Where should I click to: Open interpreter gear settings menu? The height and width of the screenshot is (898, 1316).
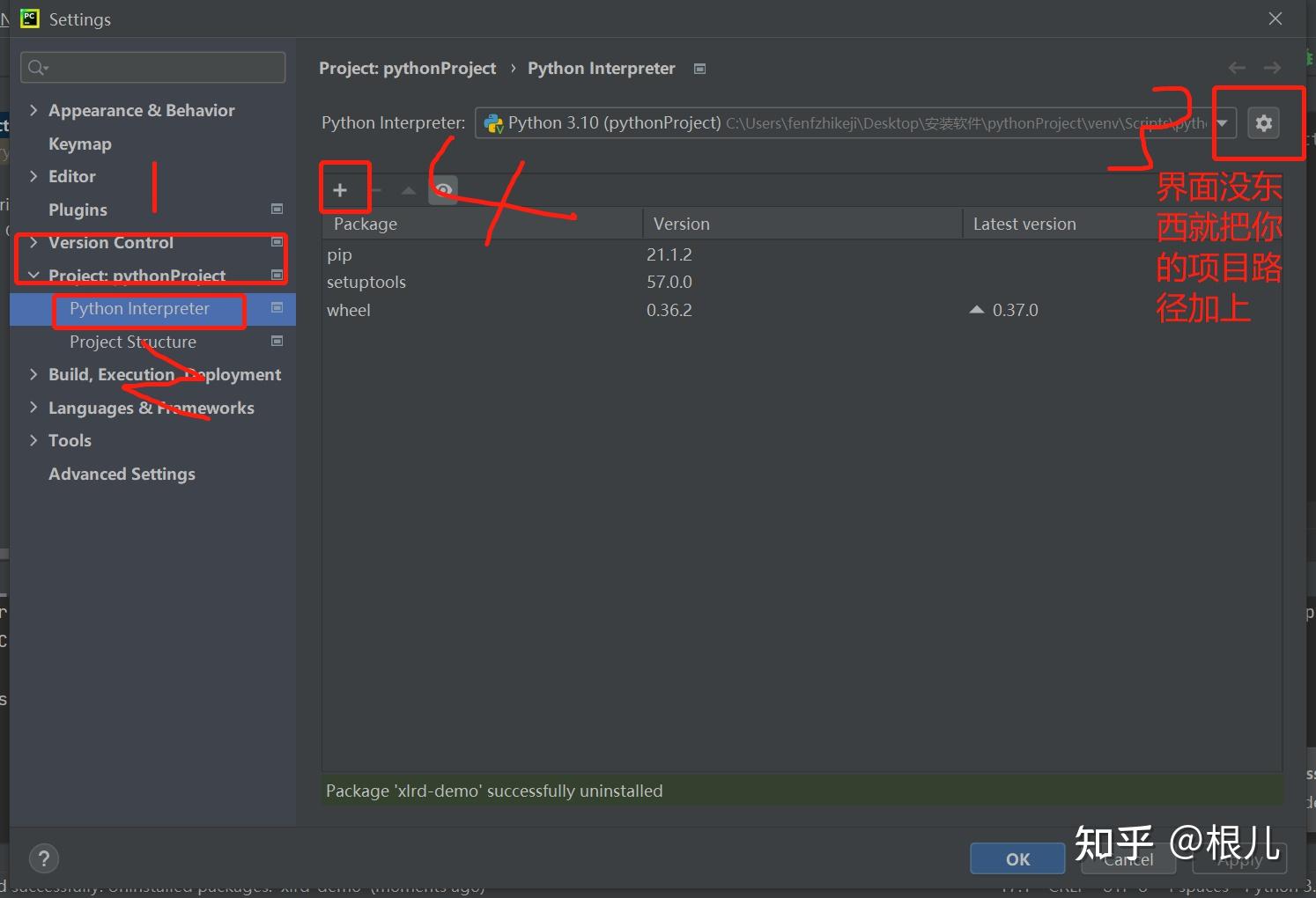(1264, 123)
